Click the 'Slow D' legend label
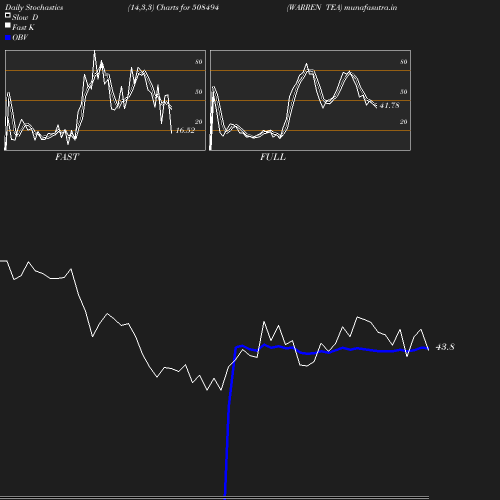500x500 pixels. 25,17
